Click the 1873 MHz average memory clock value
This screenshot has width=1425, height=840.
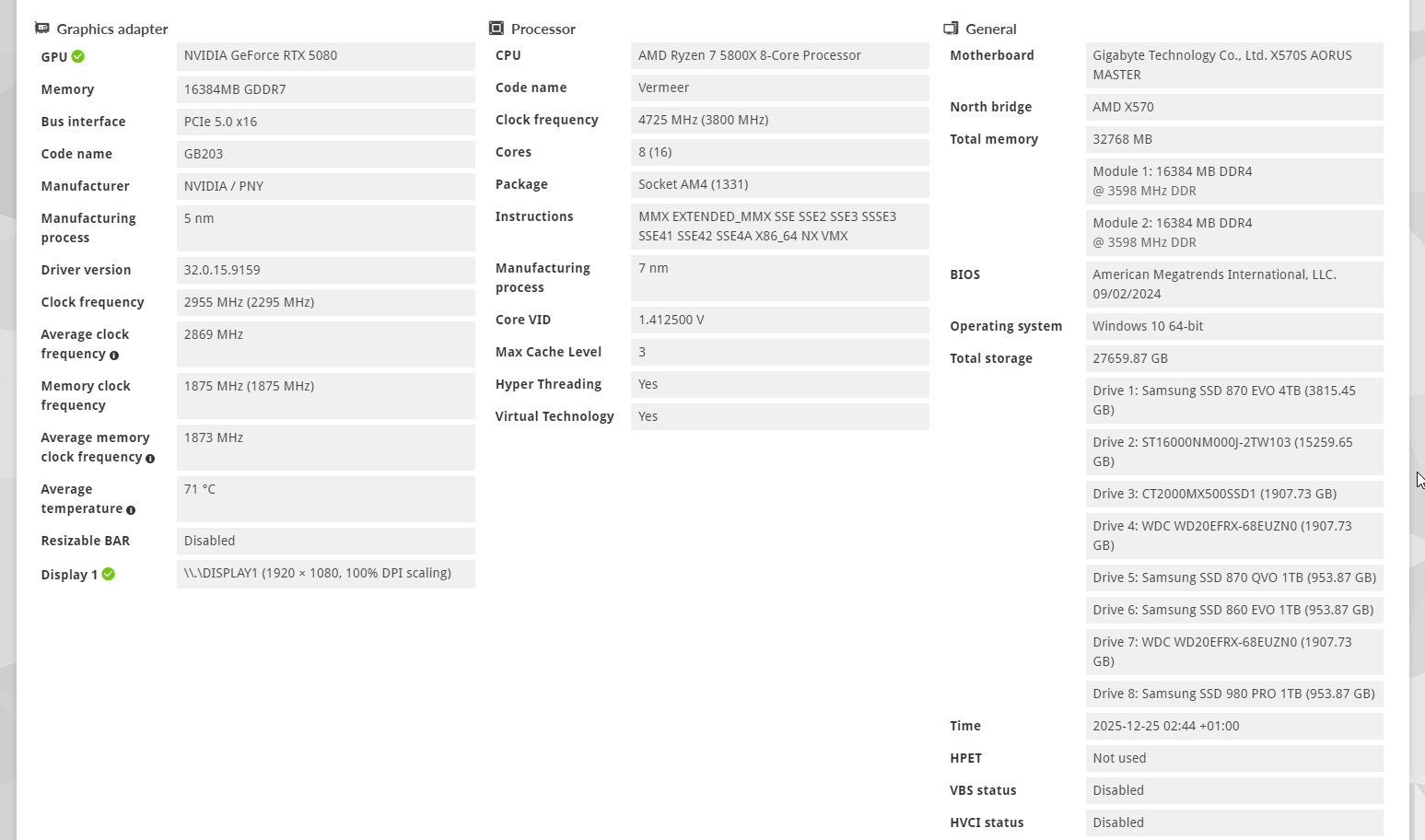[x=326, y=448]
